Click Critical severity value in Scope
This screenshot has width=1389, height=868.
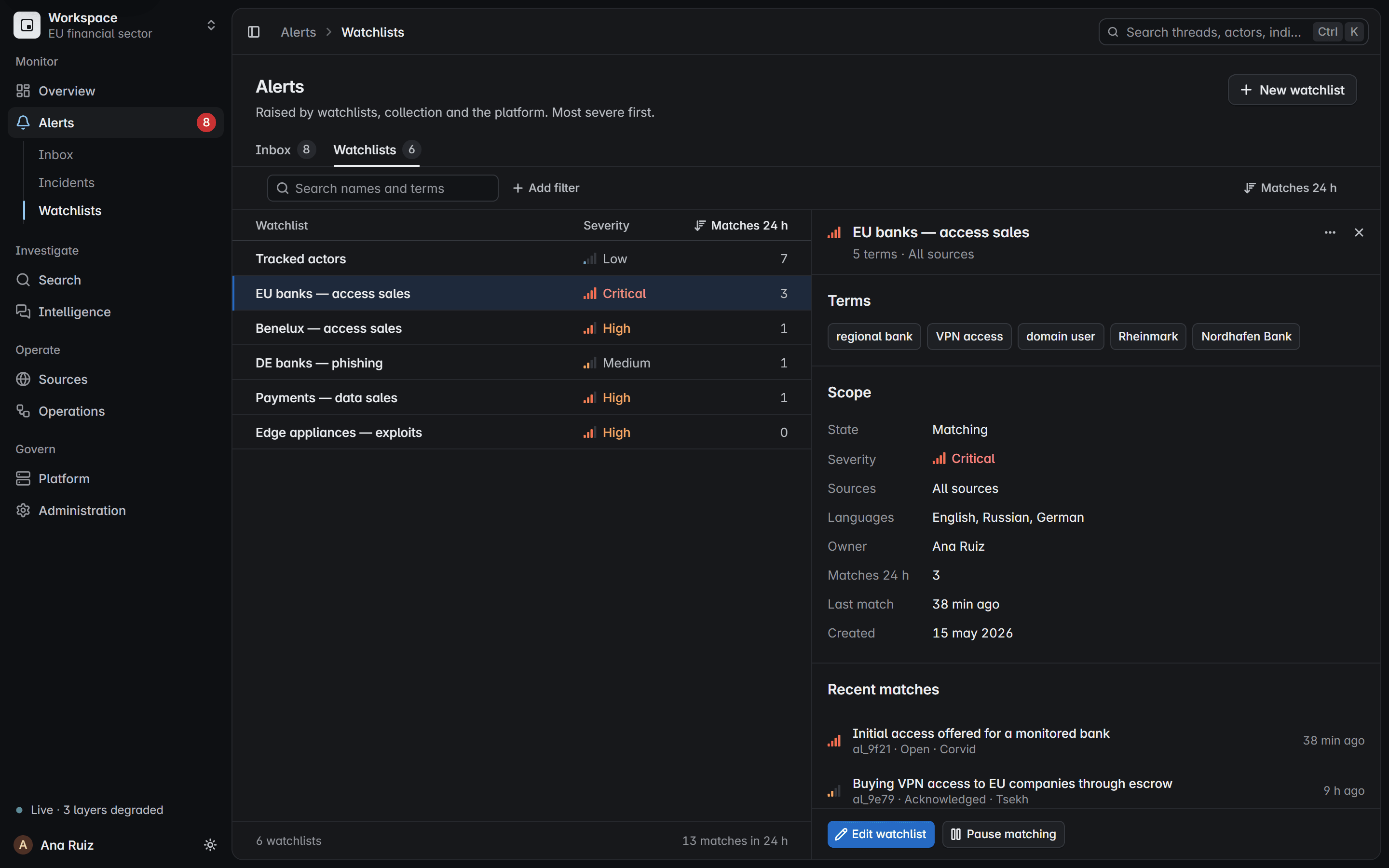(964, 459)
